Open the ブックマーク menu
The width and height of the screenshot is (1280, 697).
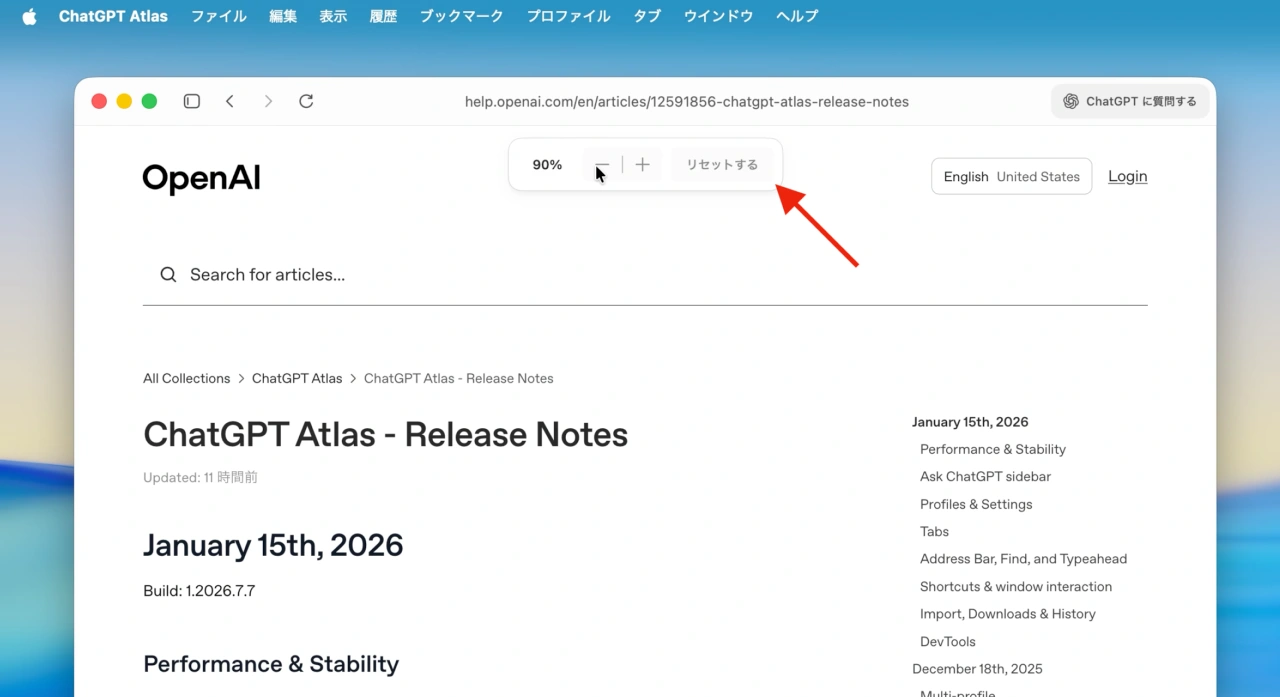[x=460, y=15]
